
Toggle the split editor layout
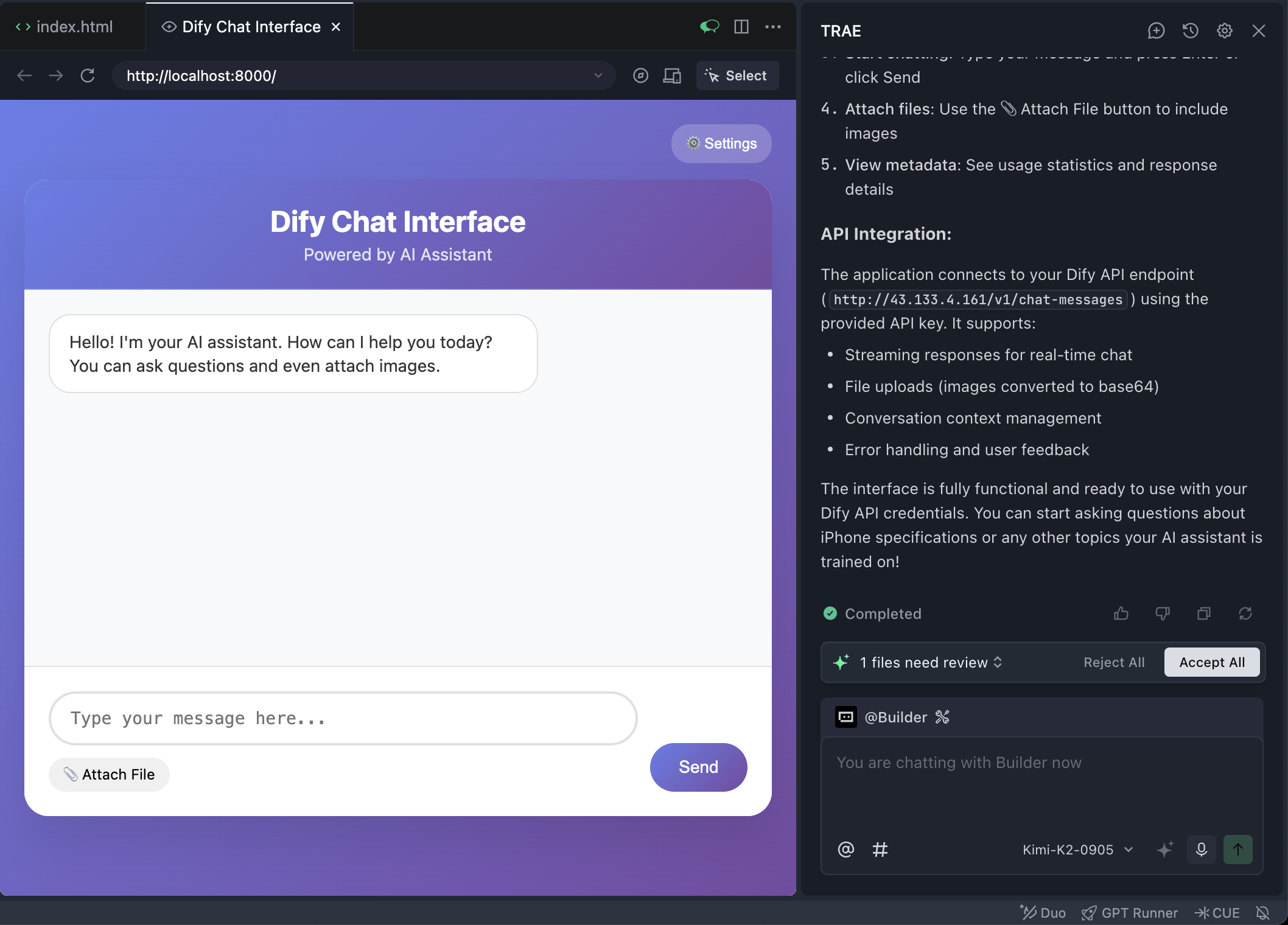(741, 27)
